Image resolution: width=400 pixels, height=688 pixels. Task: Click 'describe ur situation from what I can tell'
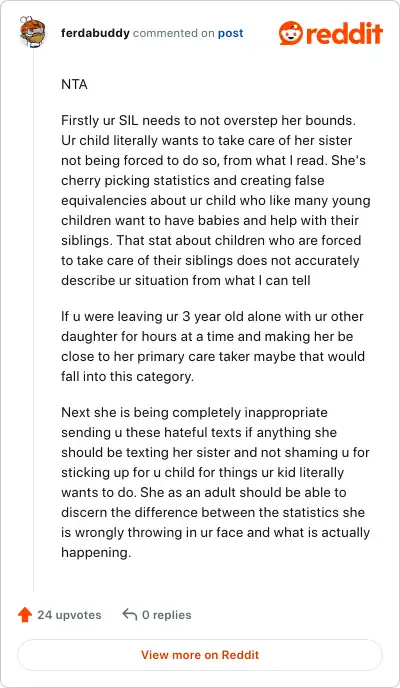186,280
